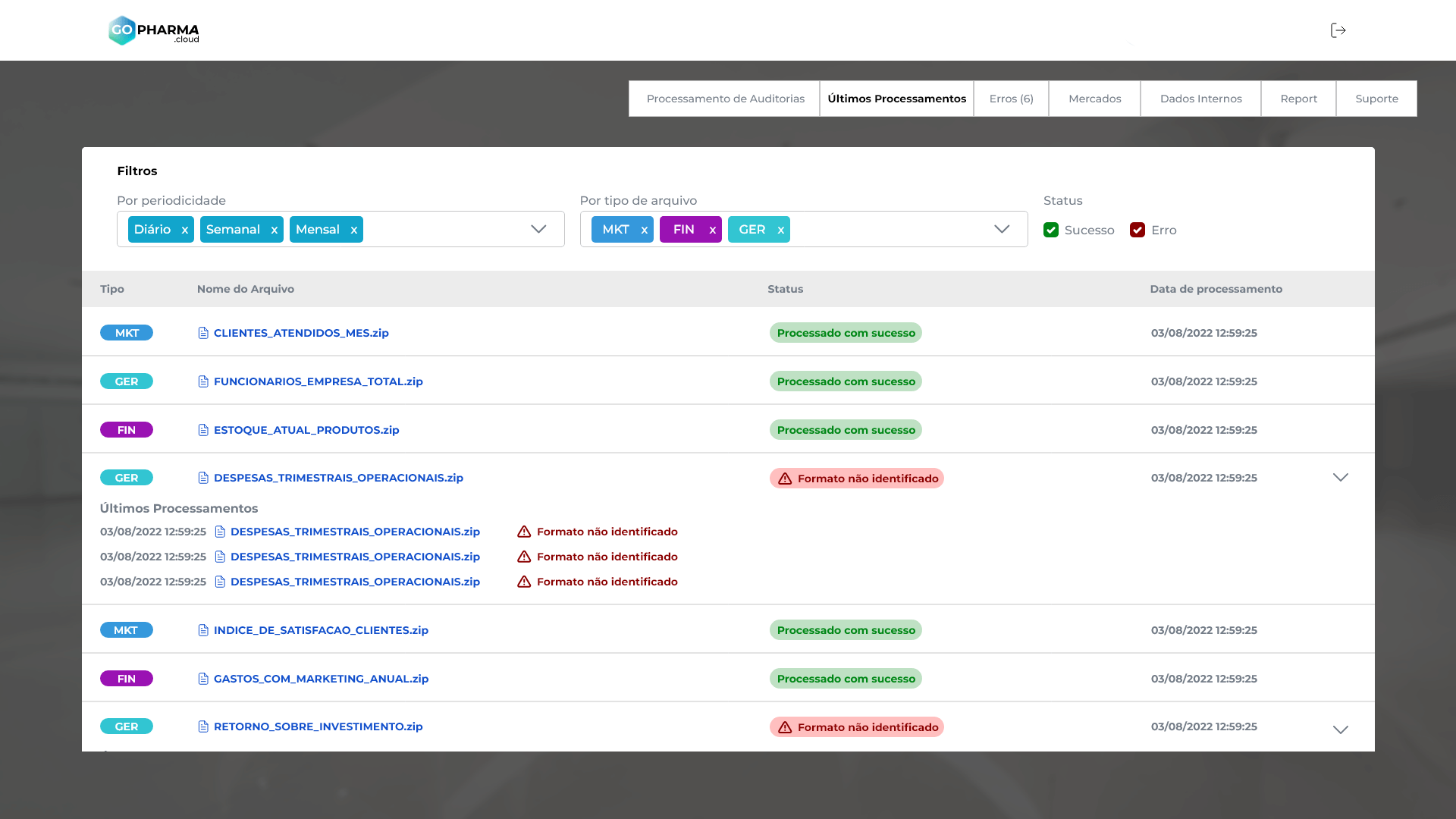Toggle the Erro status checkbox

click(1137, 230)
